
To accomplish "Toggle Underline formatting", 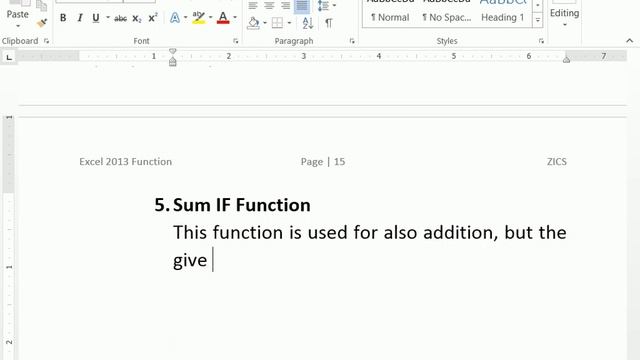I will pyautogui.click(x=96, y=18).
